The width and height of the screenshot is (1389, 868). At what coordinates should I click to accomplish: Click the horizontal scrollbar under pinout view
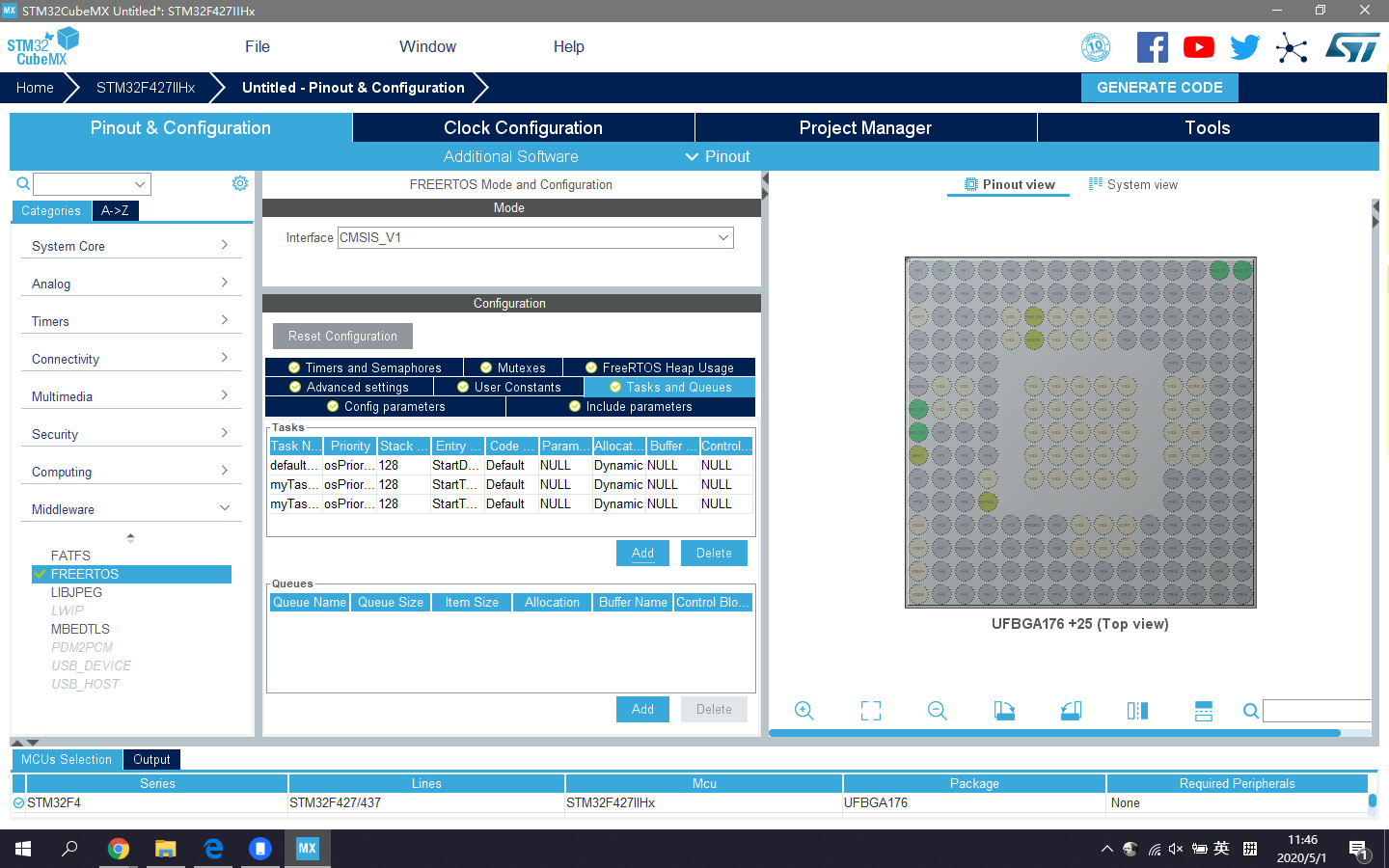(1054, 733)
